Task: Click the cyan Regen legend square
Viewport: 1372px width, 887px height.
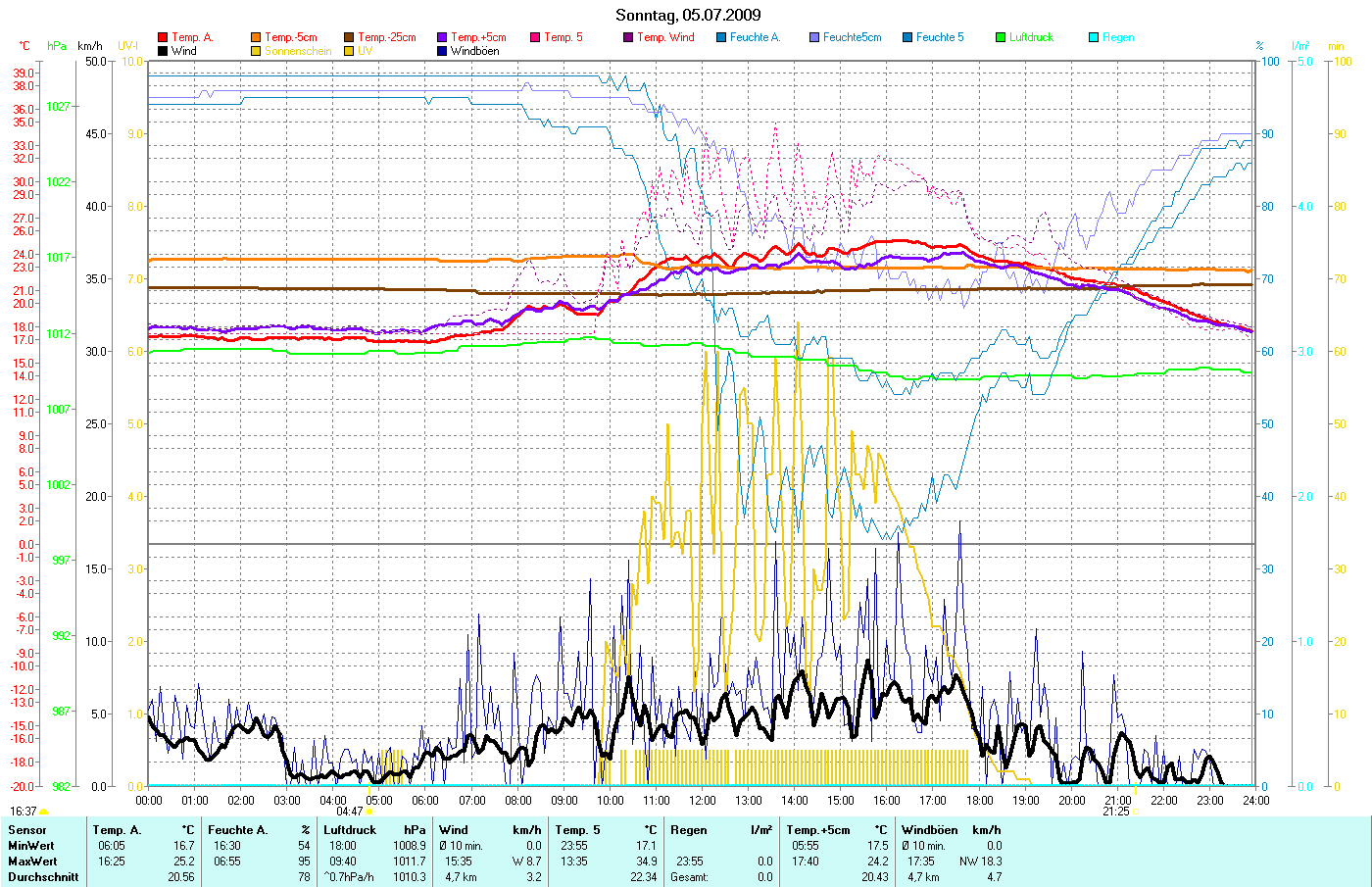Action: (1094, 37)
